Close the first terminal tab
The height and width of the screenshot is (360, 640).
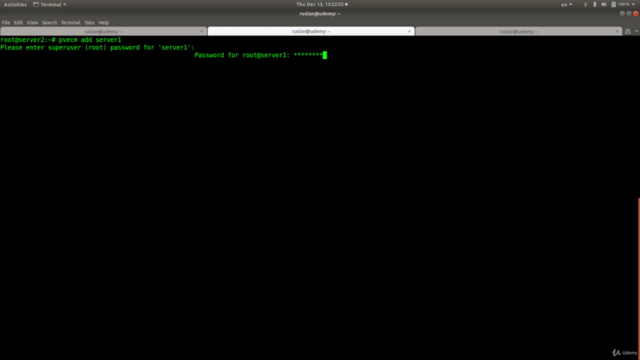(202, 31)
